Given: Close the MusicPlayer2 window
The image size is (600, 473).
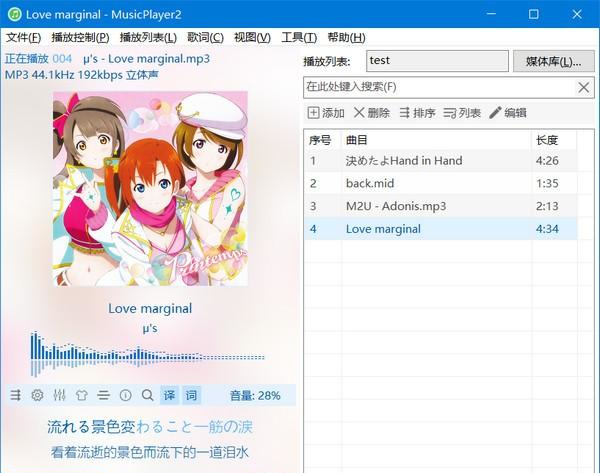Looking at the screenshot, I should coord(577,14).
